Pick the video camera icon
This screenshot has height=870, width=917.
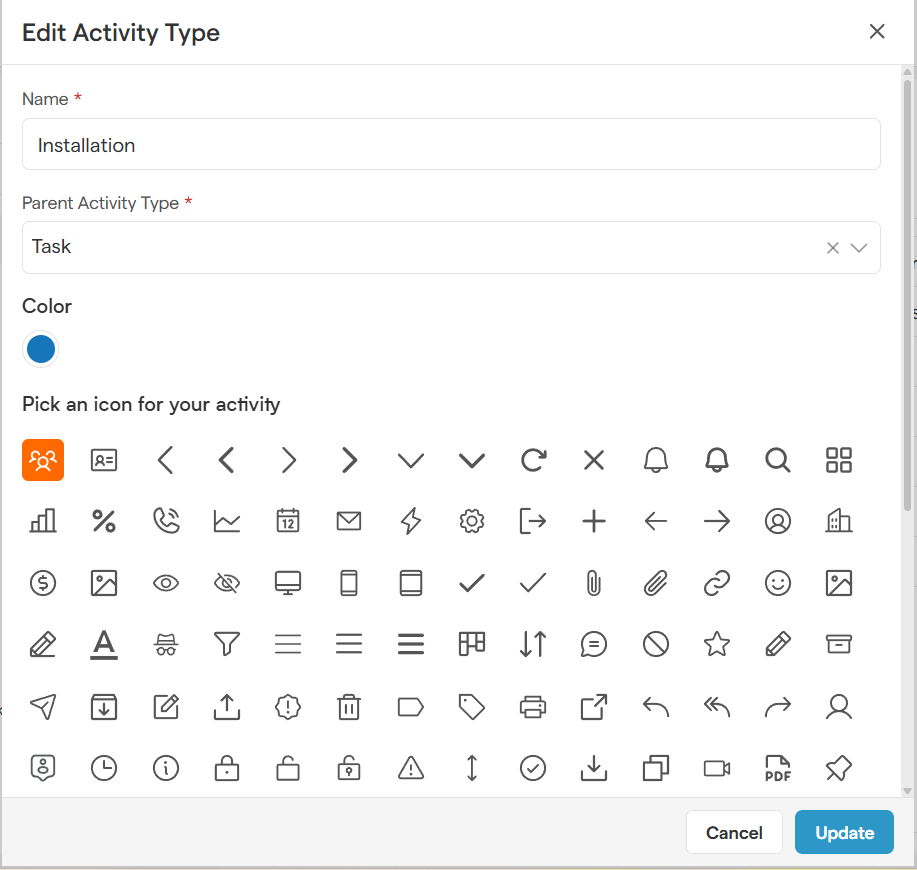pos(716,768)
